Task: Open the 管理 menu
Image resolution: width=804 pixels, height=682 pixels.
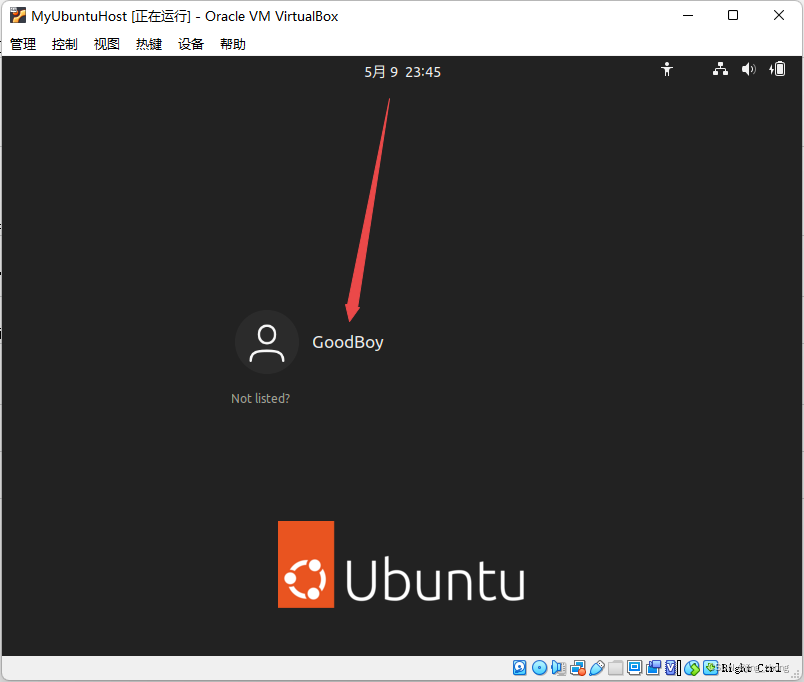Action: [x=23, y=44]
